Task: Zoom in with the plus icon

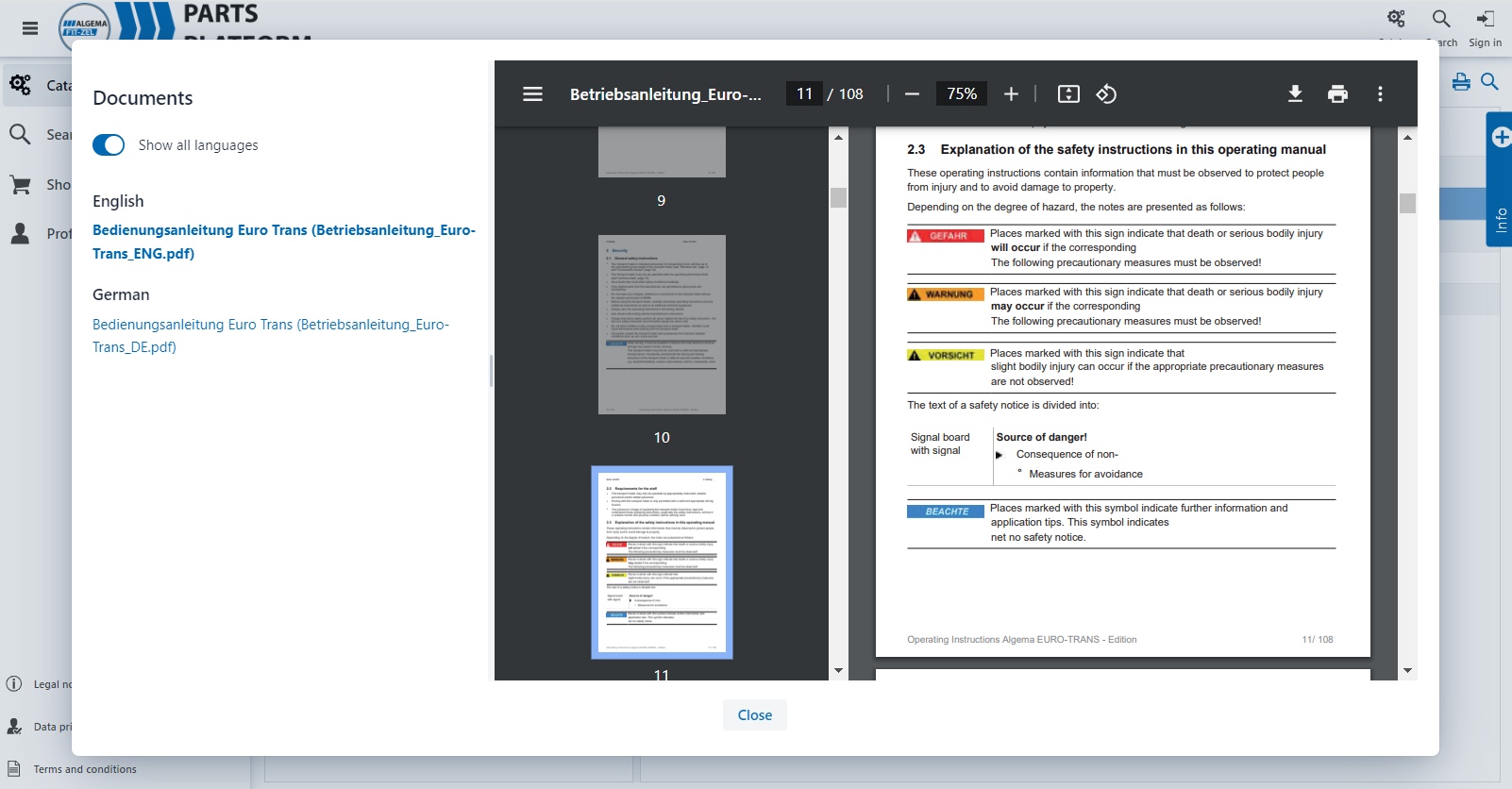Action: pyautogui.click(x=1011, y=93)
